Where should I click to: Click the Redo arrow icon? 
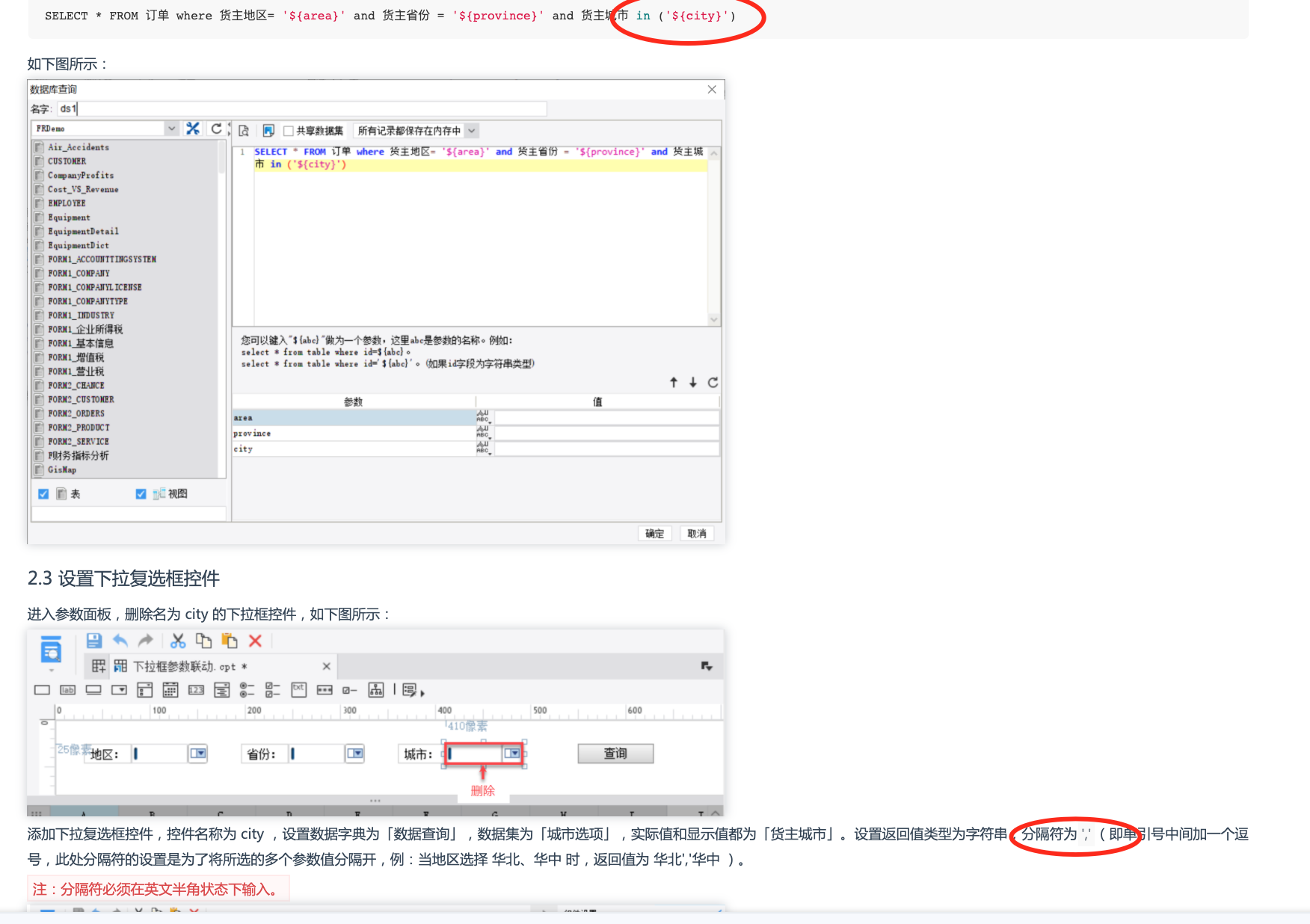[x=146, y=641]
